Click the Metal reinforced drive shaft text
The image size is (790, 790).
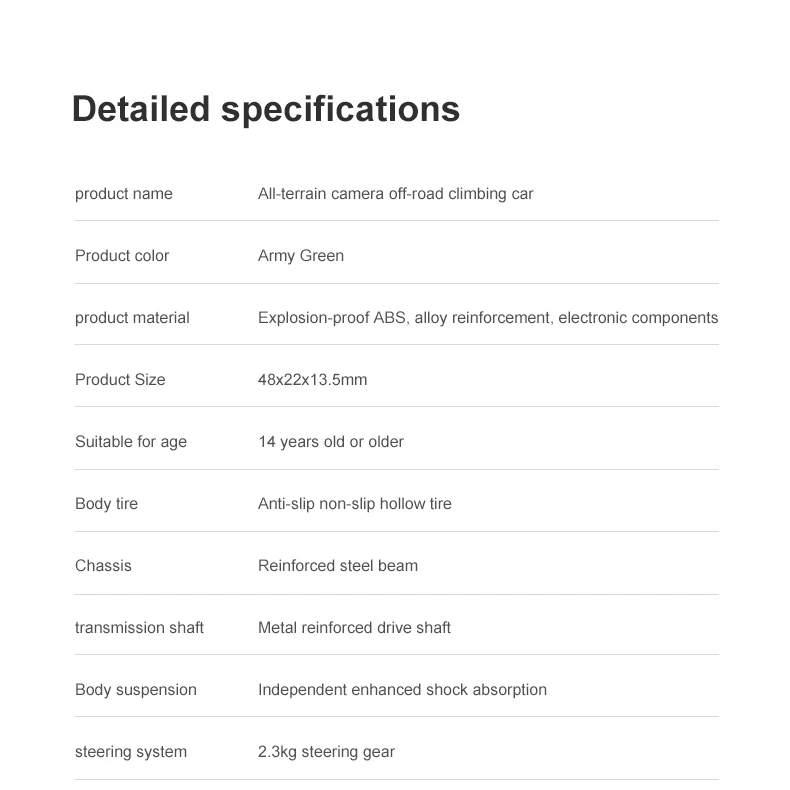(x=354, y=628)
